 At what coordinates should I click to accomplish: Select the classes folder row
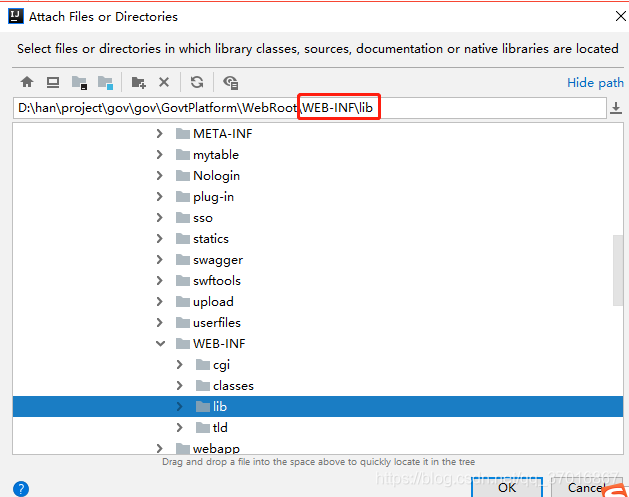coord(318,385)
